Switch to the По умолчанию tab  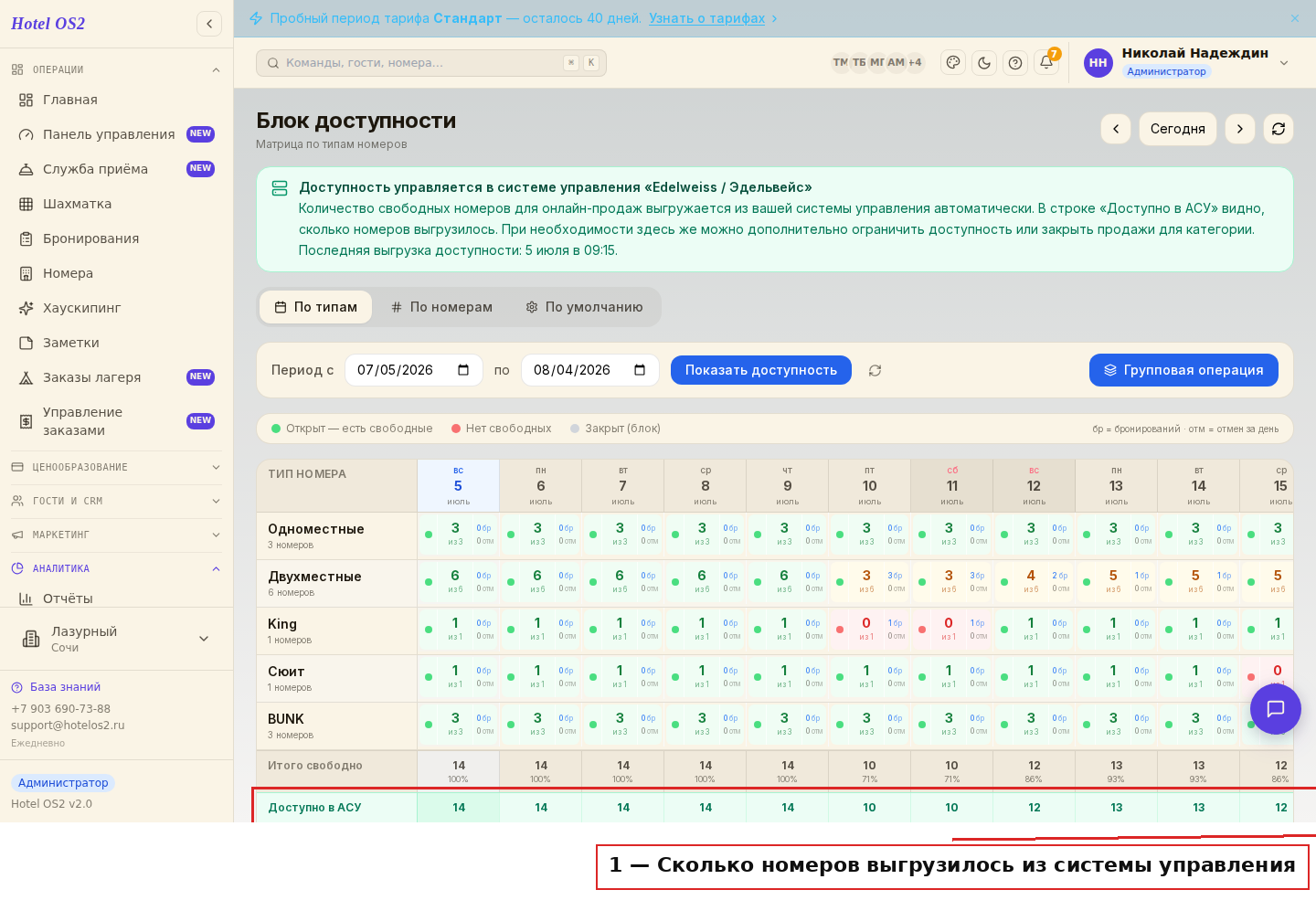pyautogui.click(x=585, y=307)
